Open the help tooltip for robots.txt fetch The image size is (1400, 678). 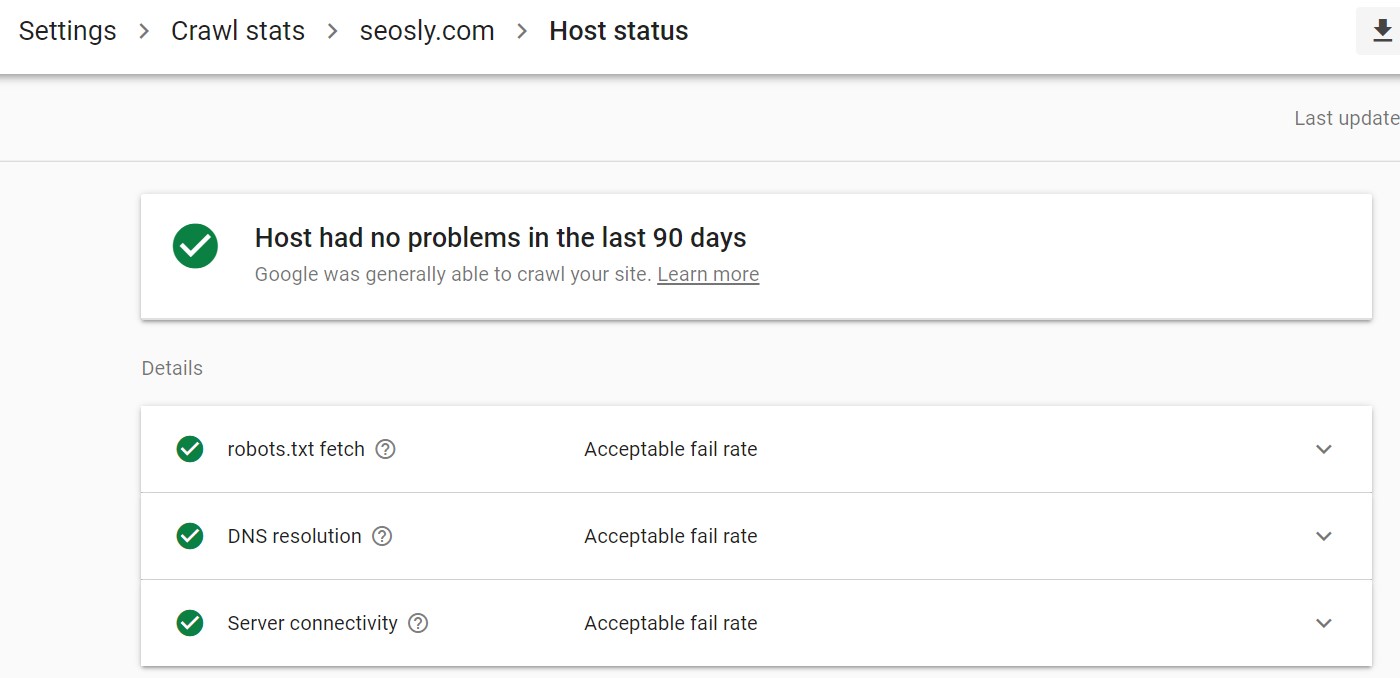pyautogui.click(x=386, y=449)
